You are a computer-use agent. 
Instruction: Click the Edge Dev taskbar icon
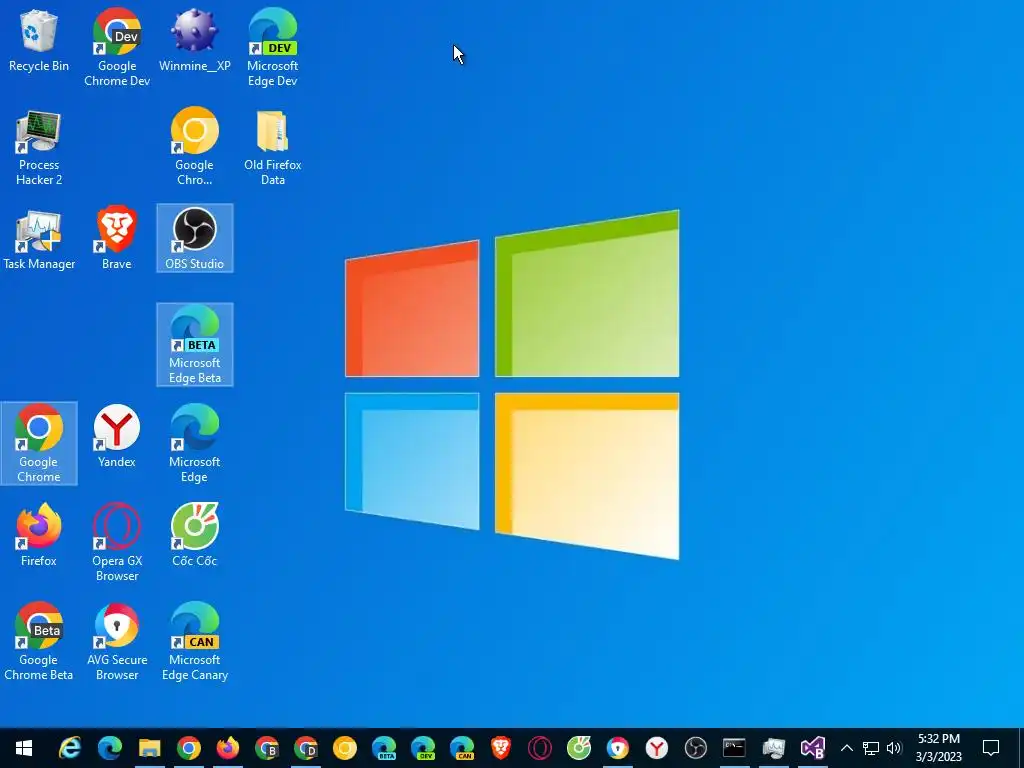pyautogui.click(x=423, y=748)
